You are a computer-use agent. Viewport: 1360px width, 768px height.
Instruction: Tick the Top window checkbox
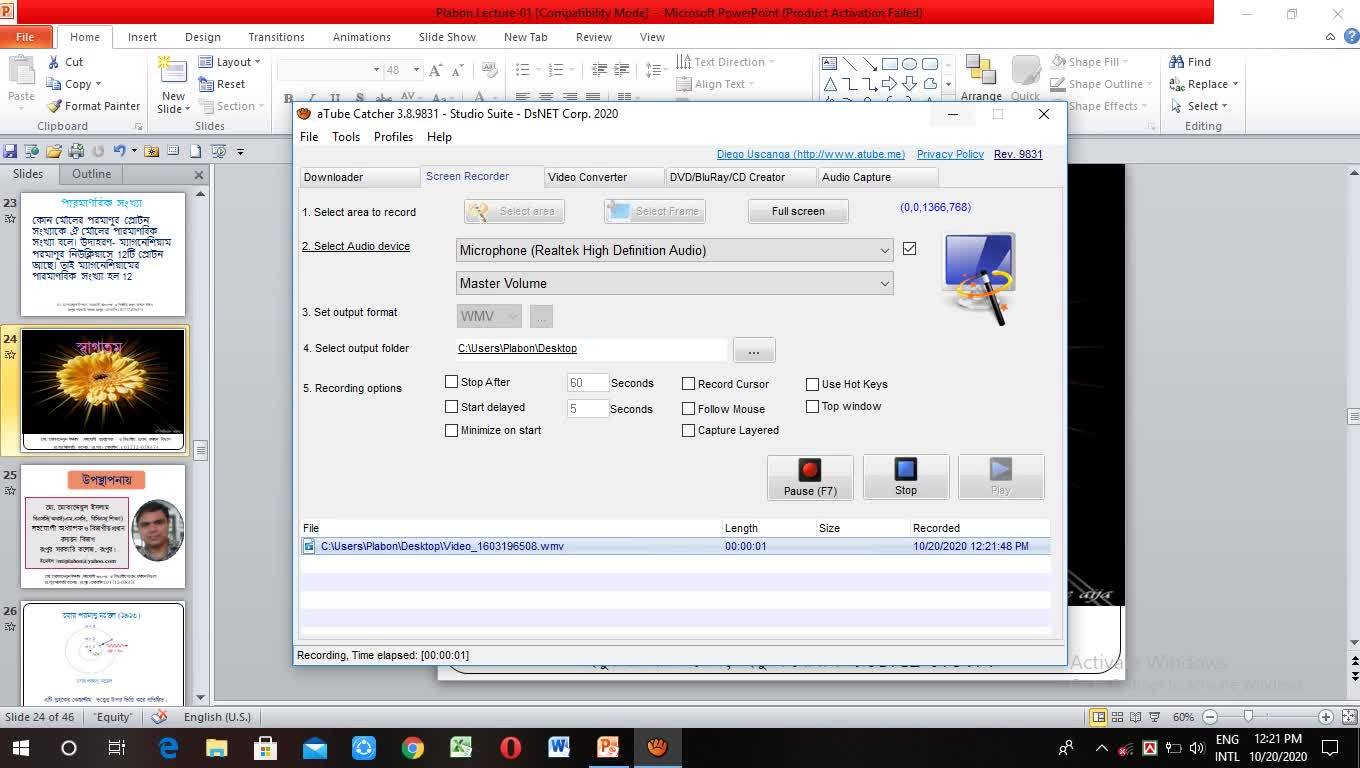tap(812, 406)
